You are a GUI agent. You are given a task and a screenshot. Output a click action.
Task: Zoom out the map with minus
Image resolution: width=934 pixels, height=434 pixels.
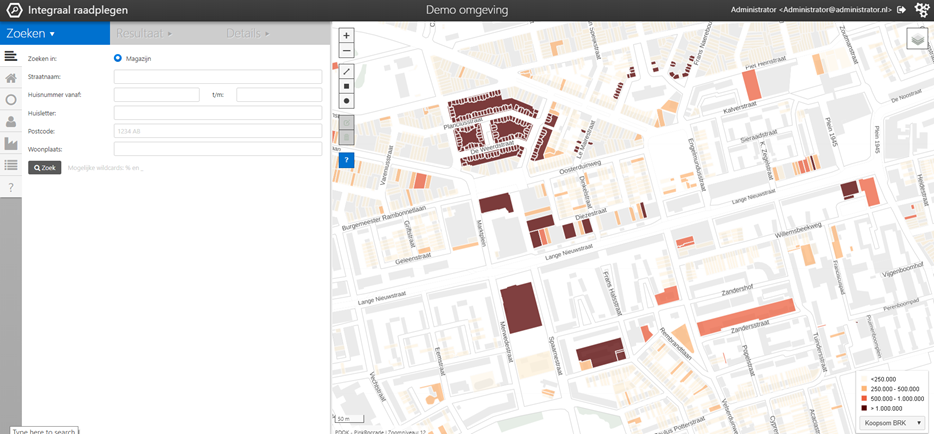point(347,51)
